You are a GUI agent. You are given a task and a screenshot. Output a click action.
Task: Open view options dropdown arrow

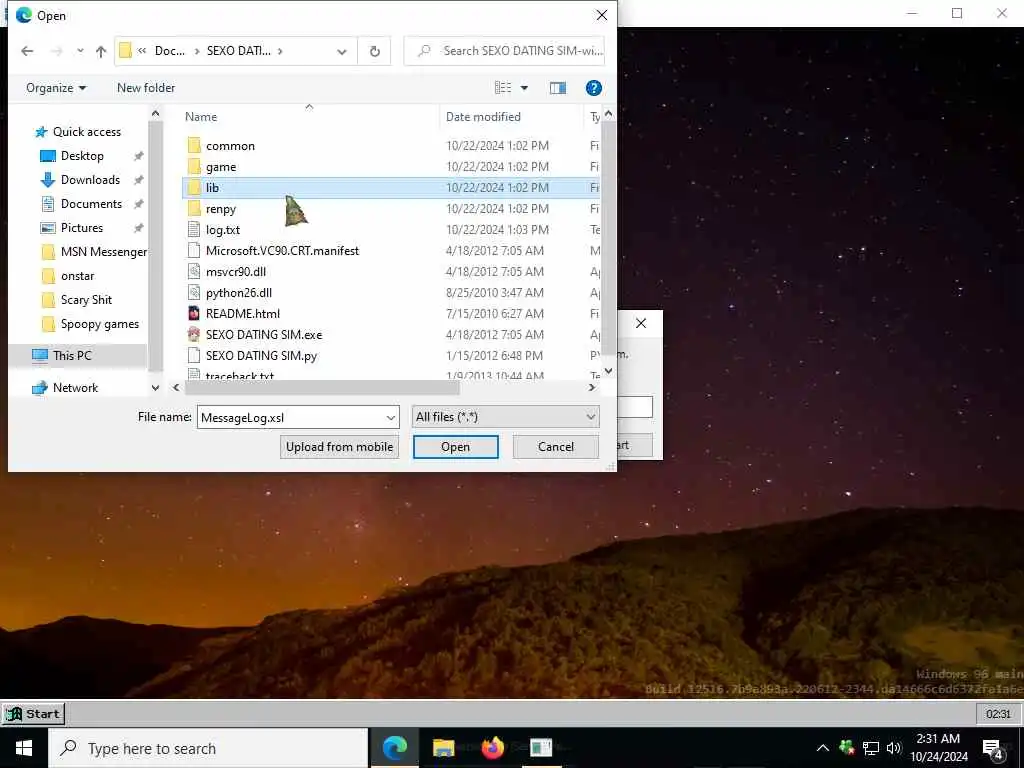[524, 88]
